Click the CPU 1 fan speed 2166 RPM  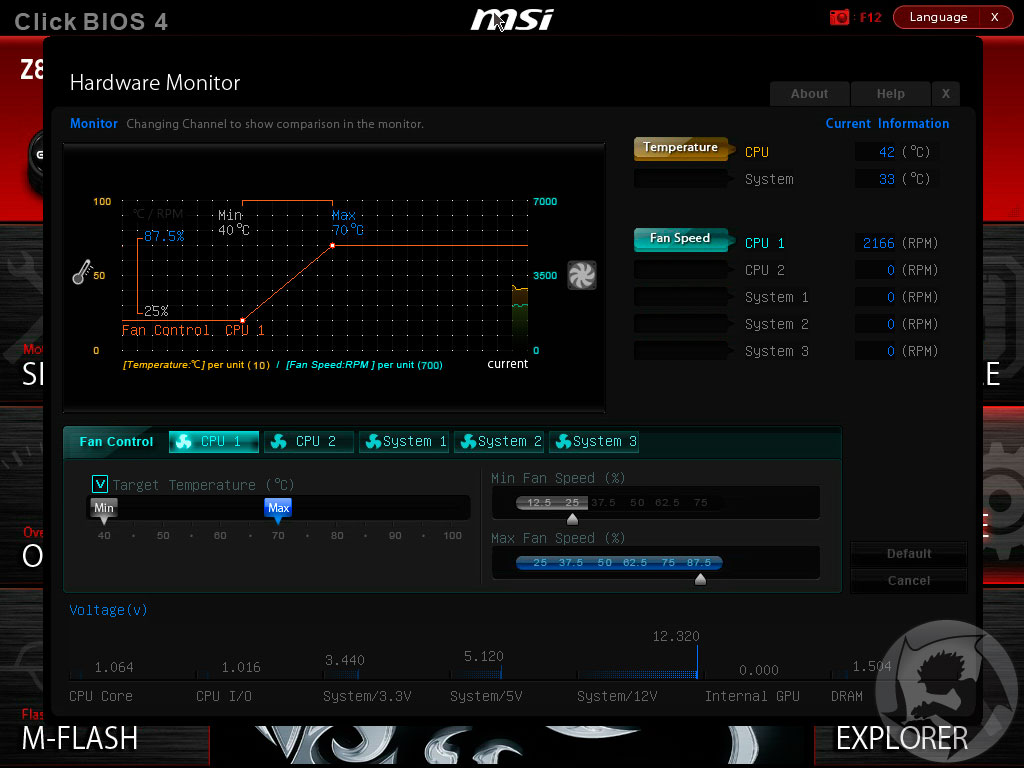click(x=878, y=243)
